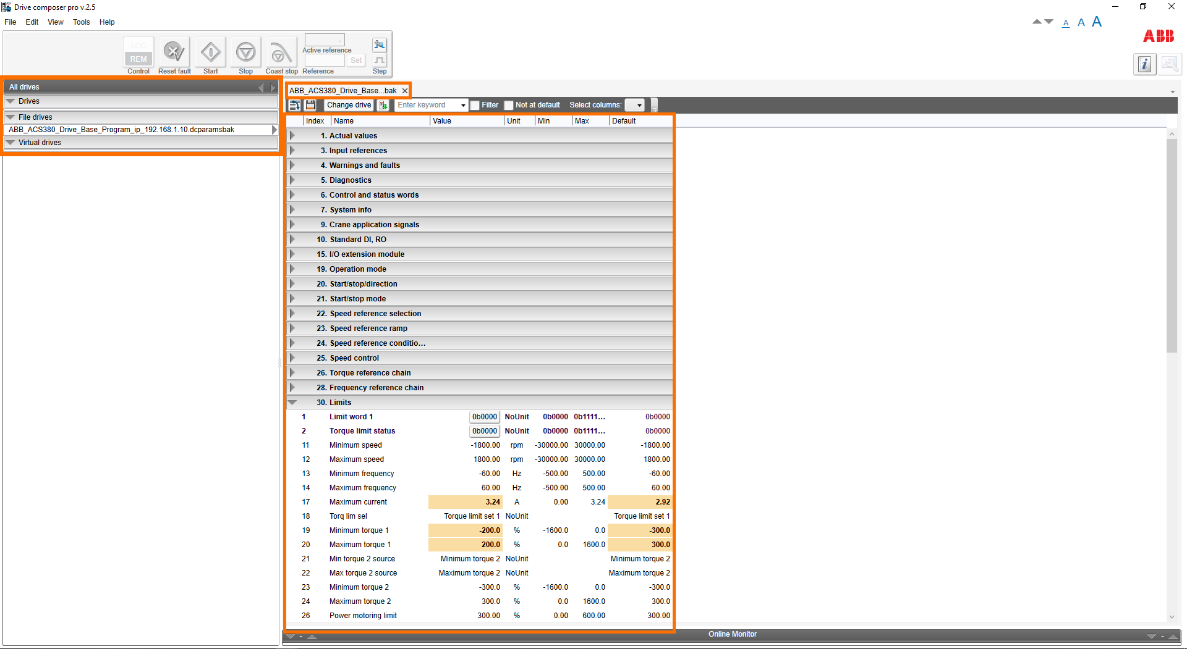Click the Reset fault icon
Viewport: 1187px width, 649px height.
[x=174, y=52]
